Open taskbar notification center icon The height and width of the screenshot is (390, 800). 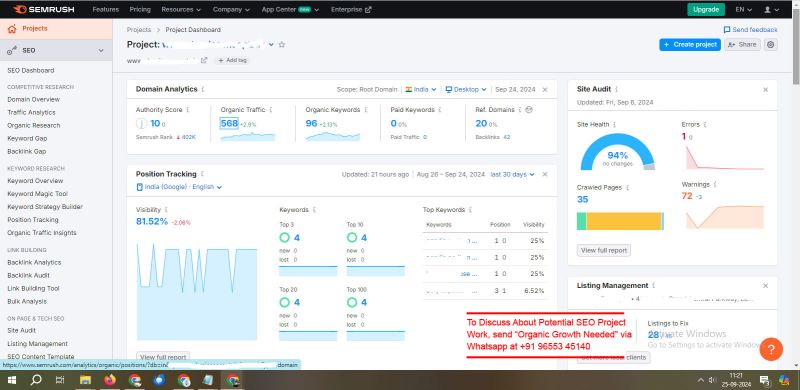click(765, 380)
